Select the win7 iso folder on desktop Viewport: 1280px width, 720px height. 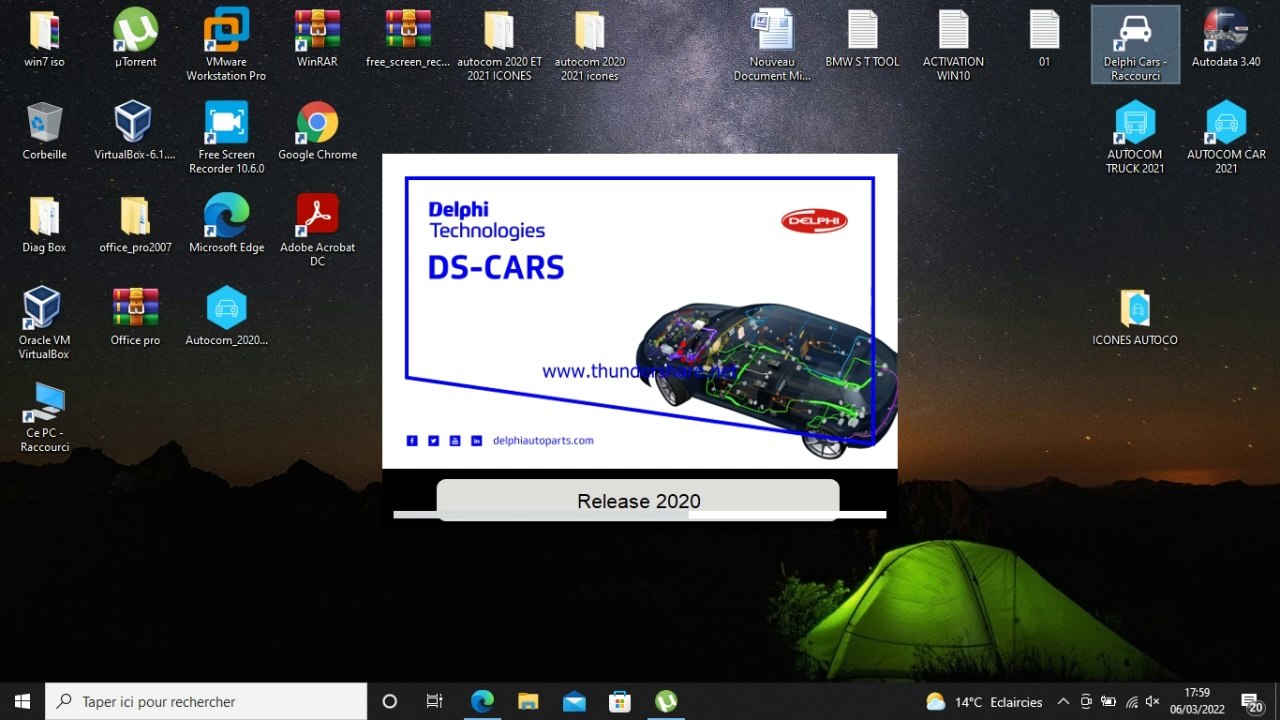44,38
